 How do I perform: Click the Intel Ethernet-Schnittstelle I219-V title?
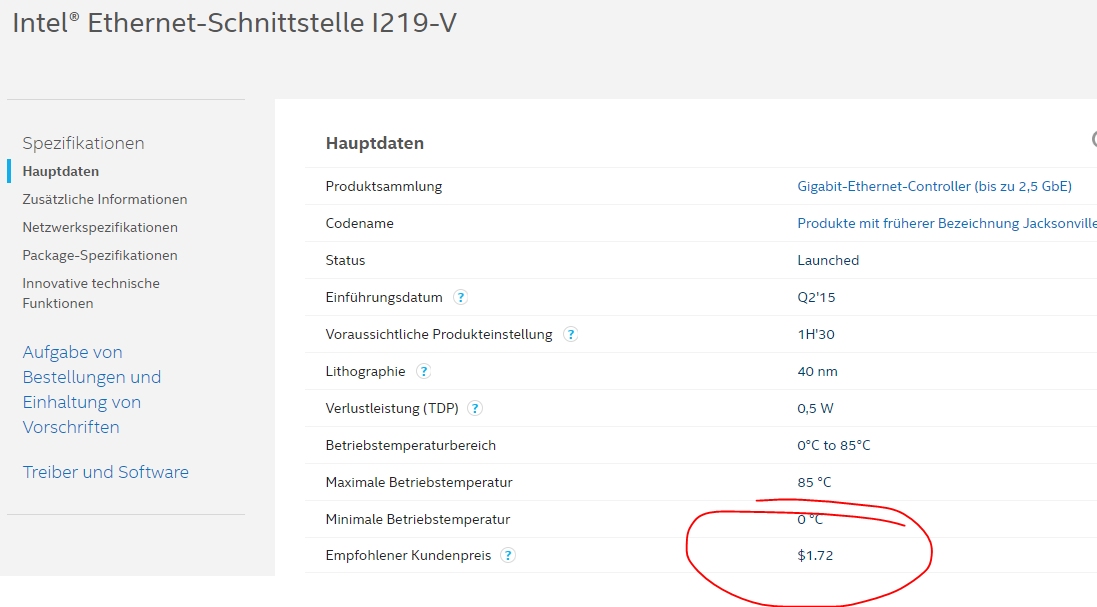(x=235, y=23)
